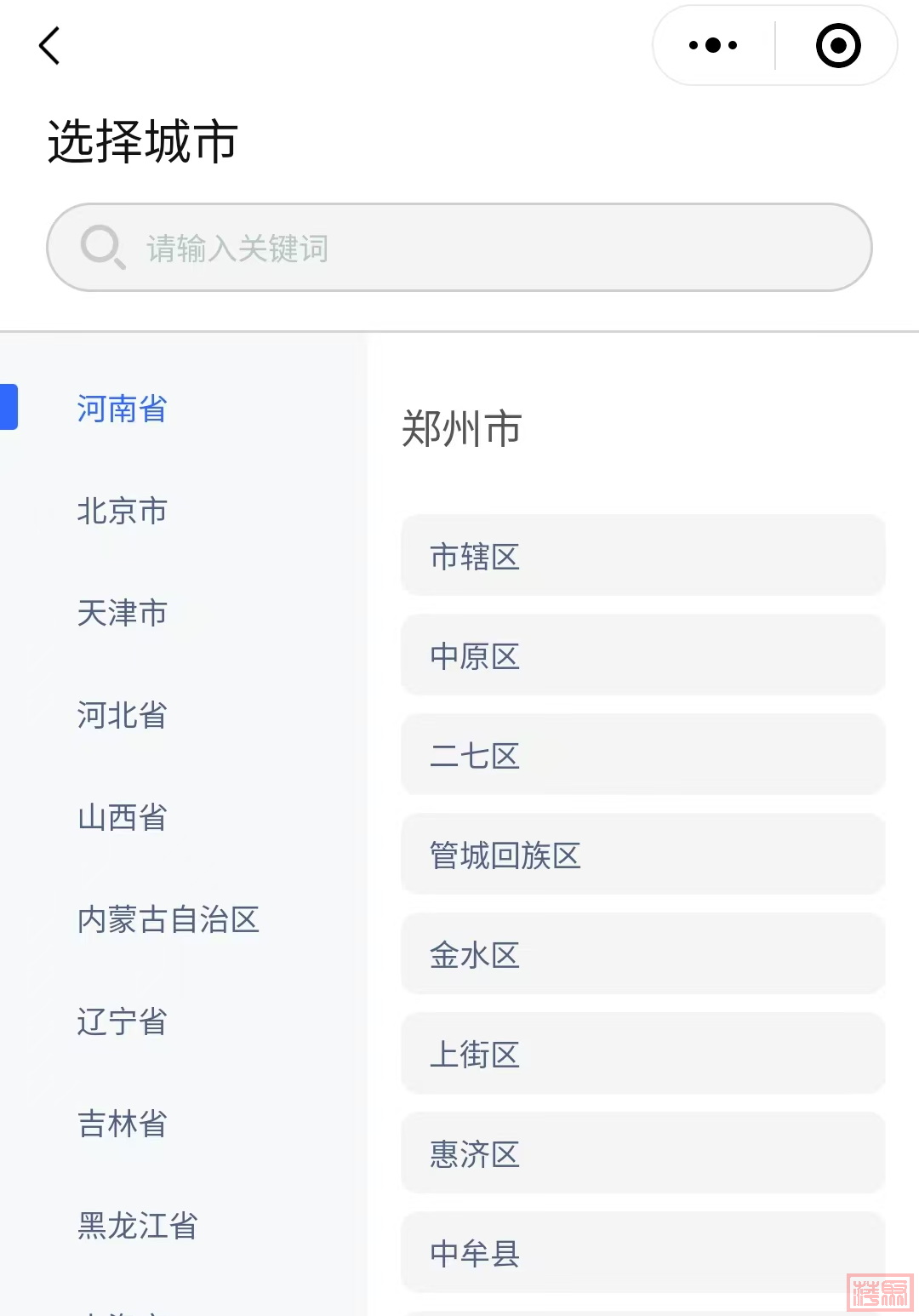919x1316 pixels.
Task: Tap the search magnifier icon
Action: click(103, 247)
